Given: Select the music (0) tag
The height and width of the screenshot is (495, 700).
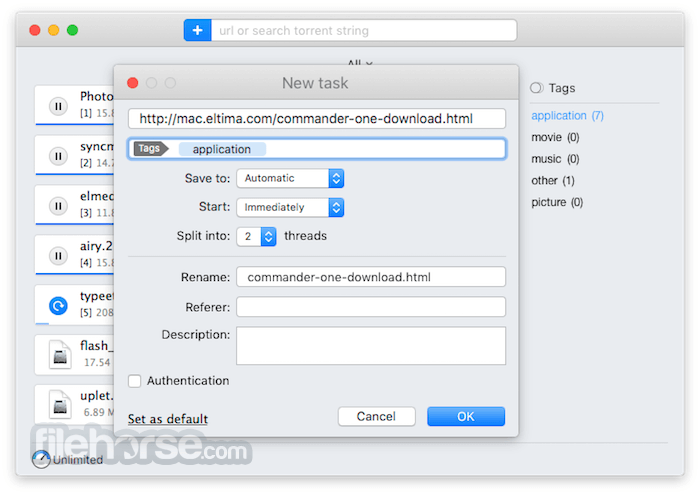Looking at the screenshot, I should (x=555, y=159).
